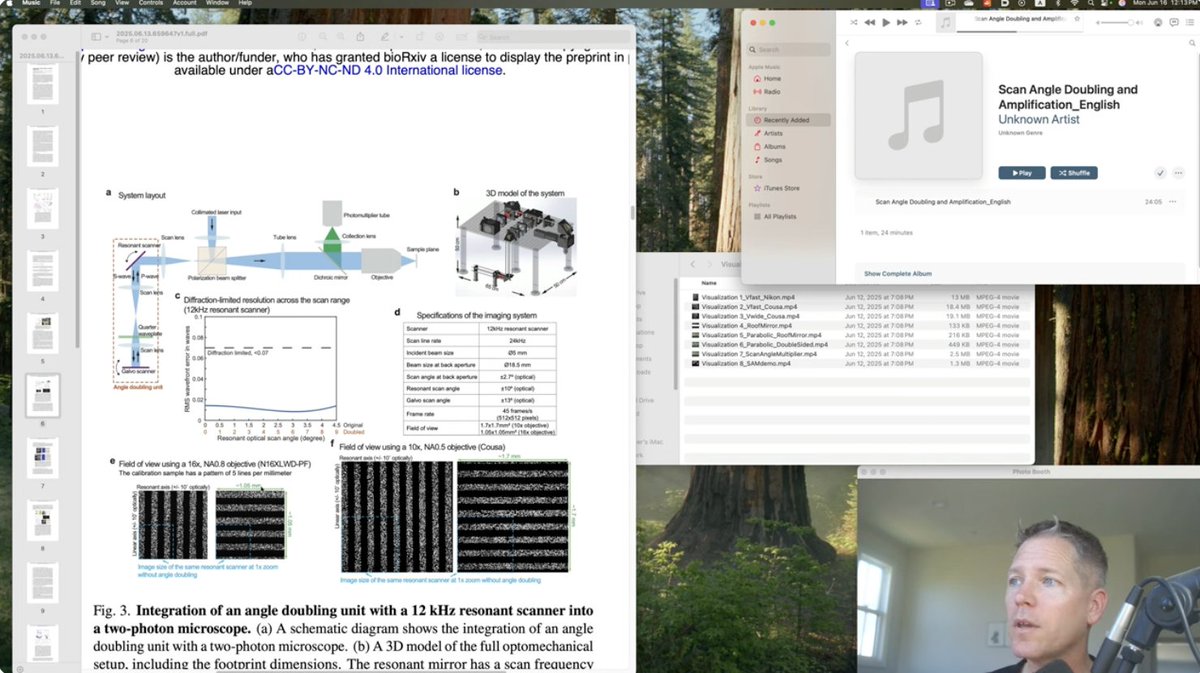Viewport: 1200px width, 673px height.
Task: Skip to the next track in Music
Action: coord(903,22)
